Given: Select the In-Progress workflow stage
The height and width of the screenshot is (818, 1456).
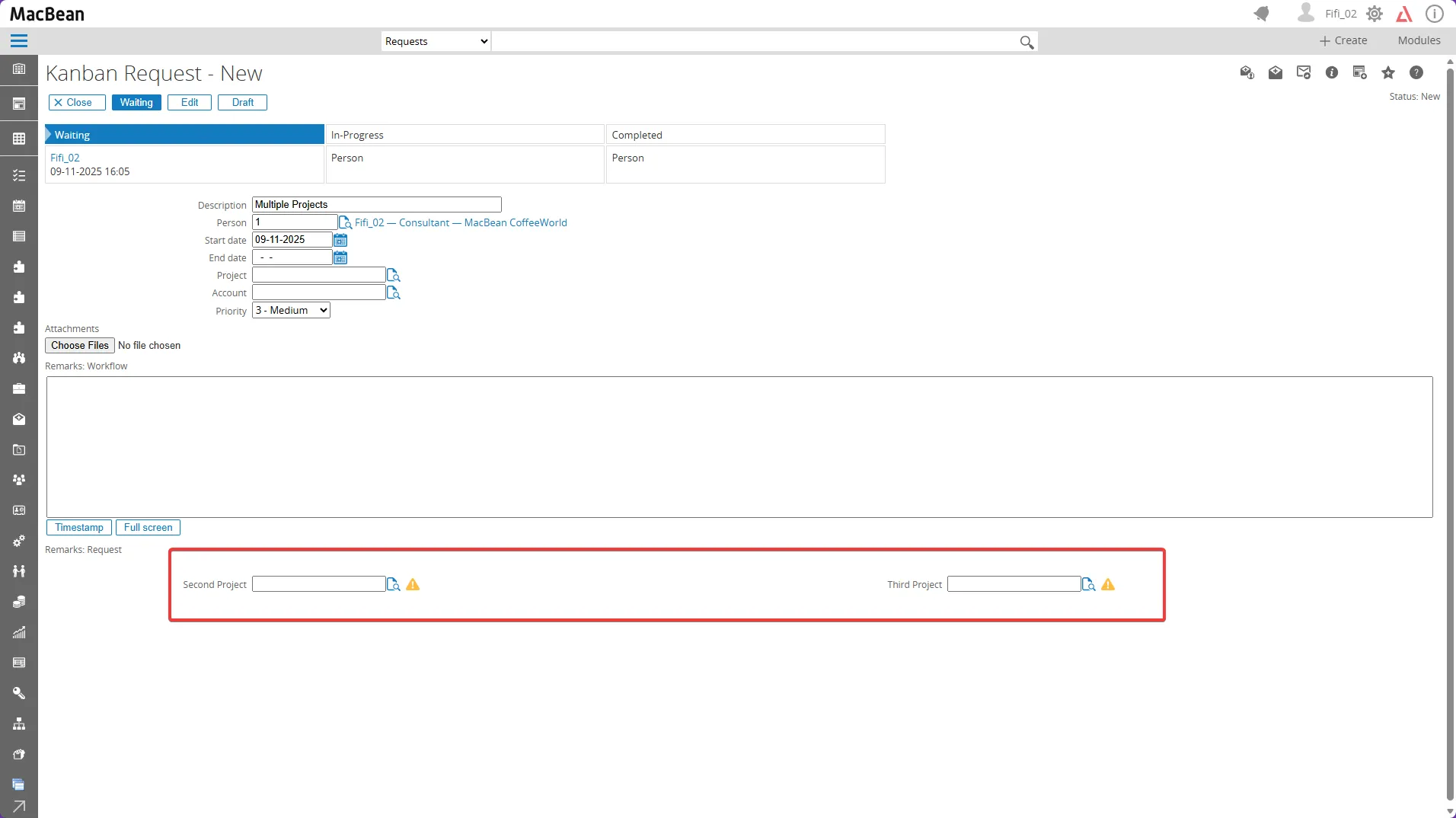Looking at the screenshot, I should [465, 135].
